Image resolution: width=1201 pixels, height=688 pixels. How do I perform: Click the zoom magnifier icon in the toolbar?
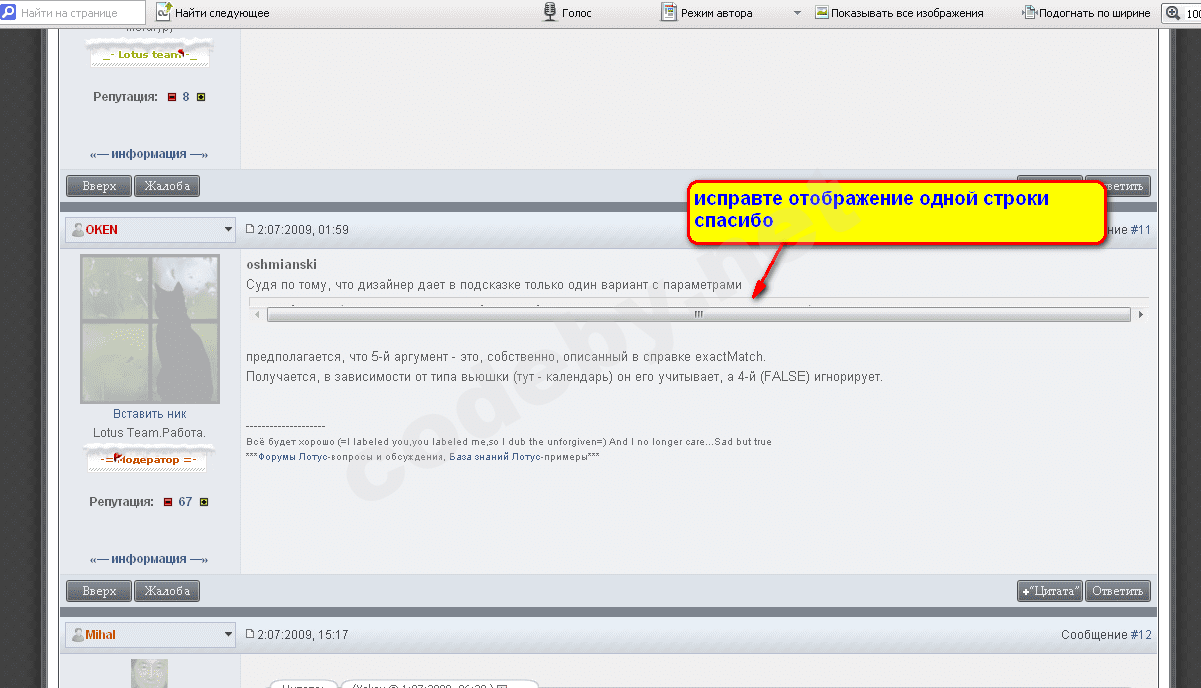pyautogui.click(x=1171, y=13)
